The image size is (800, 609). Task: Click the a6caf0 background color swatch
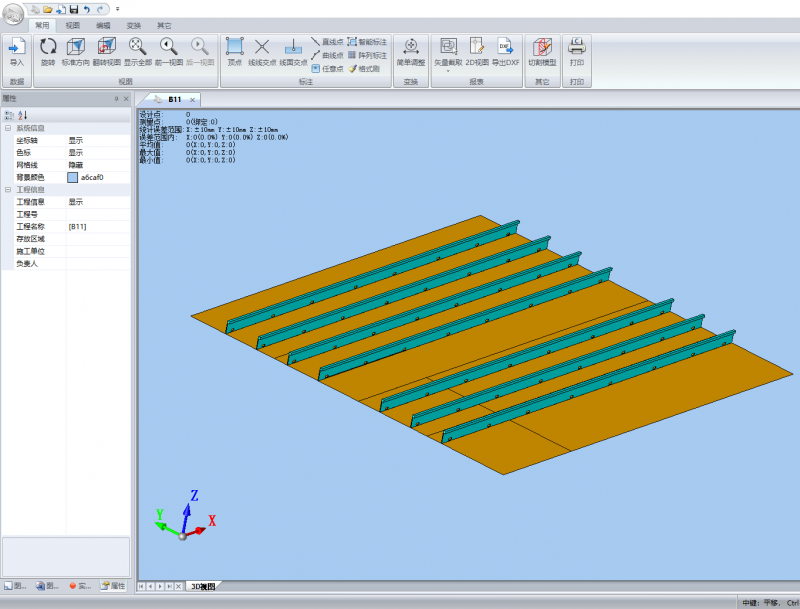72,177
